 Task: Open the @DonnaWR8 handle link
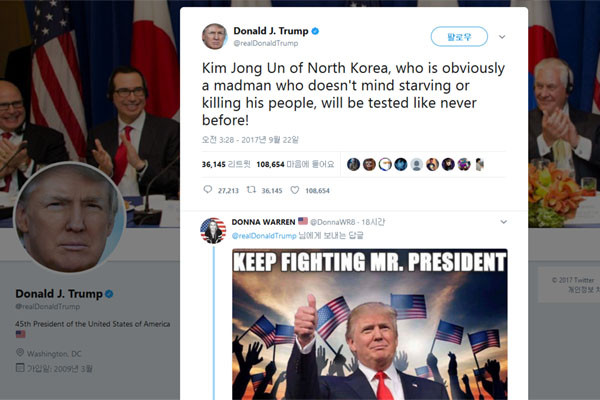[x=333, y=222]
